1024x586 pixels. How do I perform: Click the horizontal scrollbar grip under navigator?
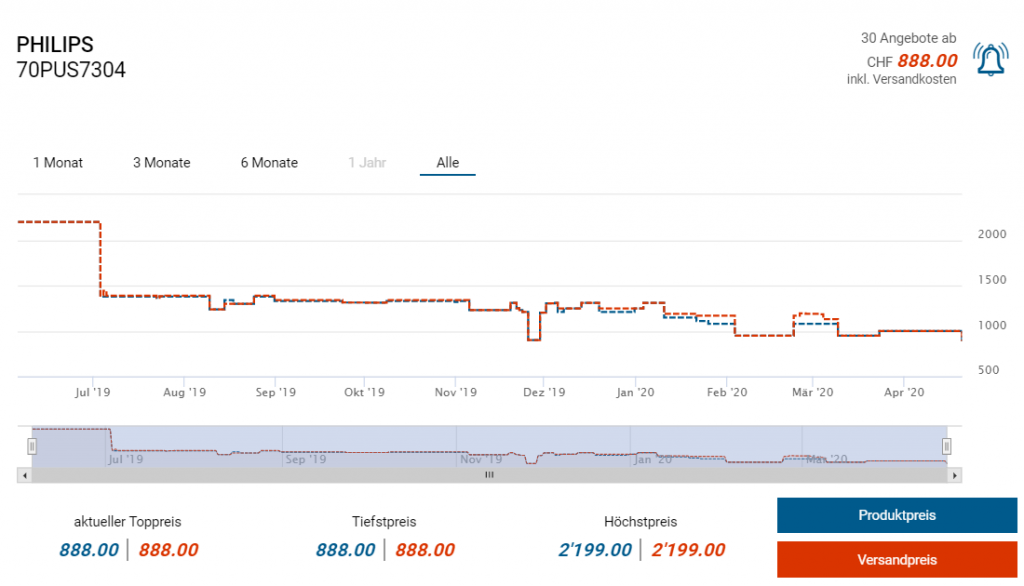[489, 476]
